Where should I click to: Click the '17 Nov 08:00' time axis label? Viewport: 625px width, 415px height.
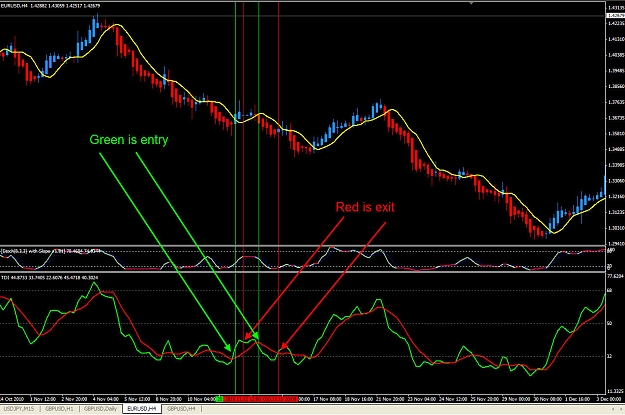coord(328,399)
